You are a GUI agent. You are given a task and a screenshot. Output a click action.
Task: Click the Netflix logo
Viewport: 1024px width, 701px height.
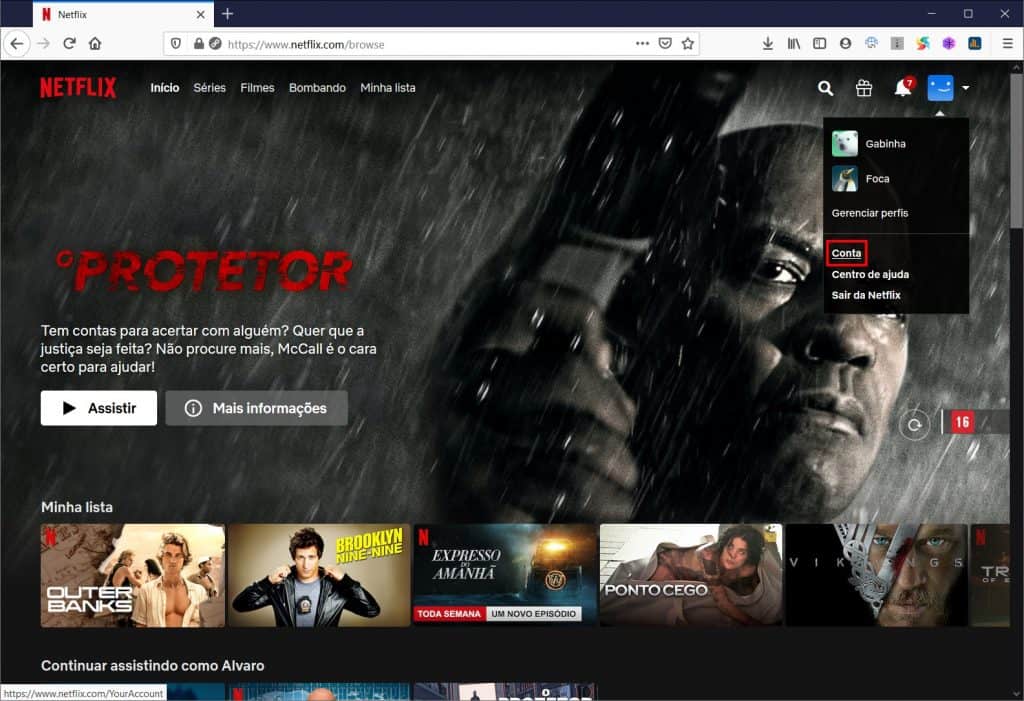(x=78, y=88)
